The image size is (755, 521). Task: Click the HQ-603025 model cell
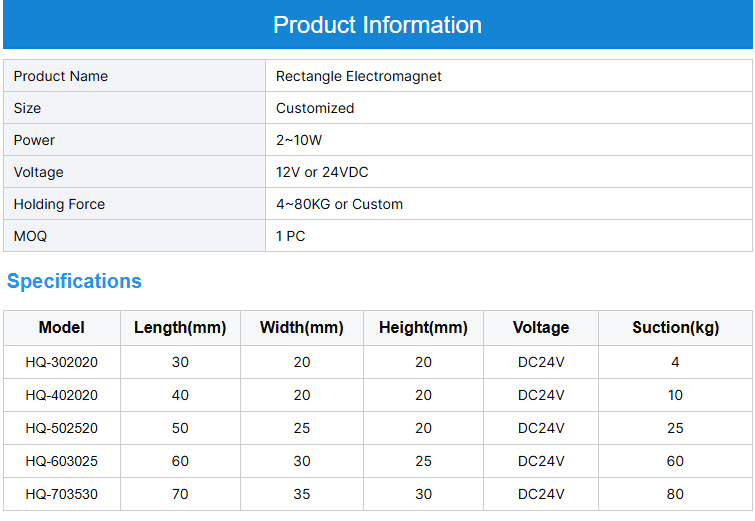tap(62, 461)
